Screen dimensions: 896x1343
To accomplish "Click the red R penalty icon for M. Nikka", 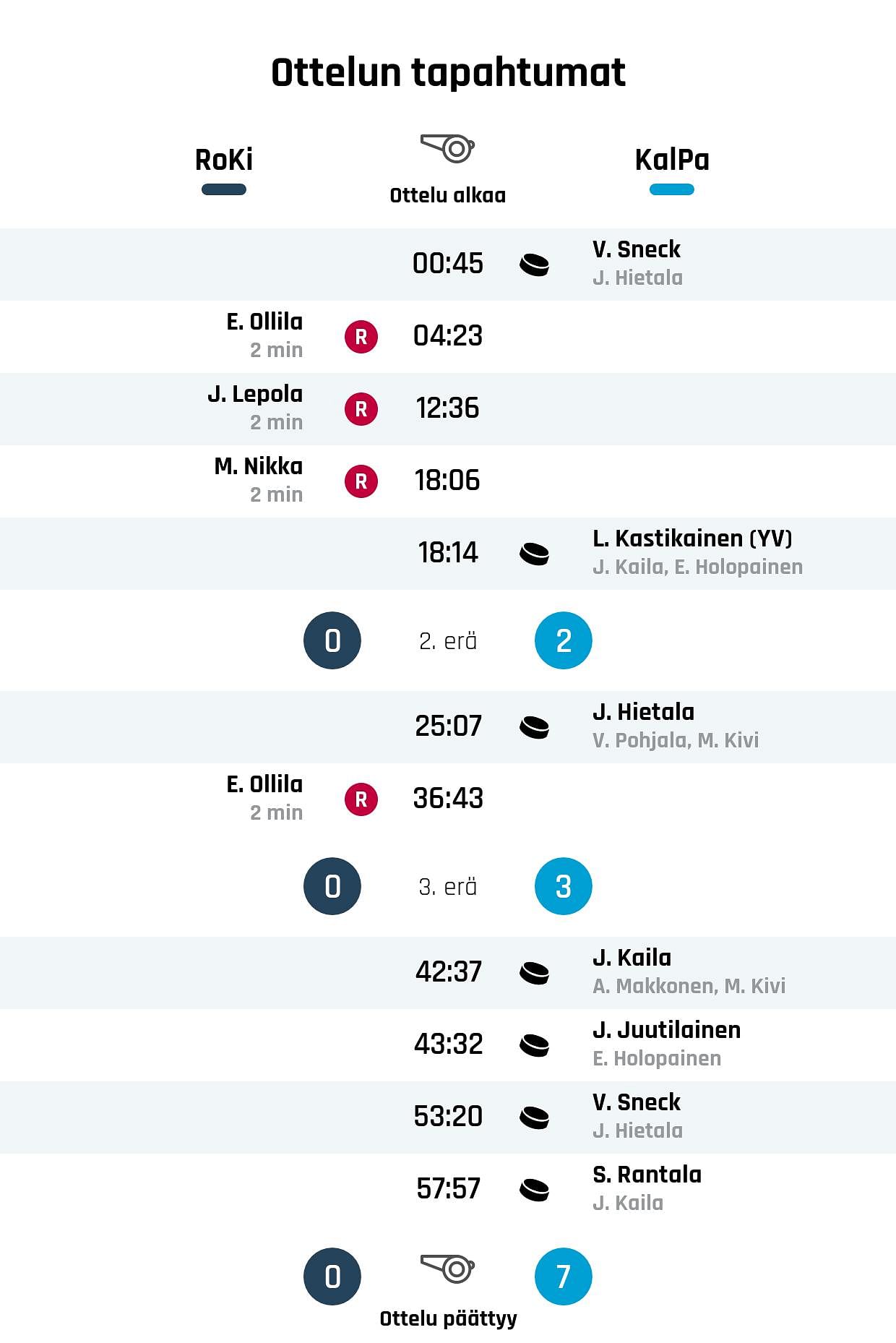I will tap(361, 481).
